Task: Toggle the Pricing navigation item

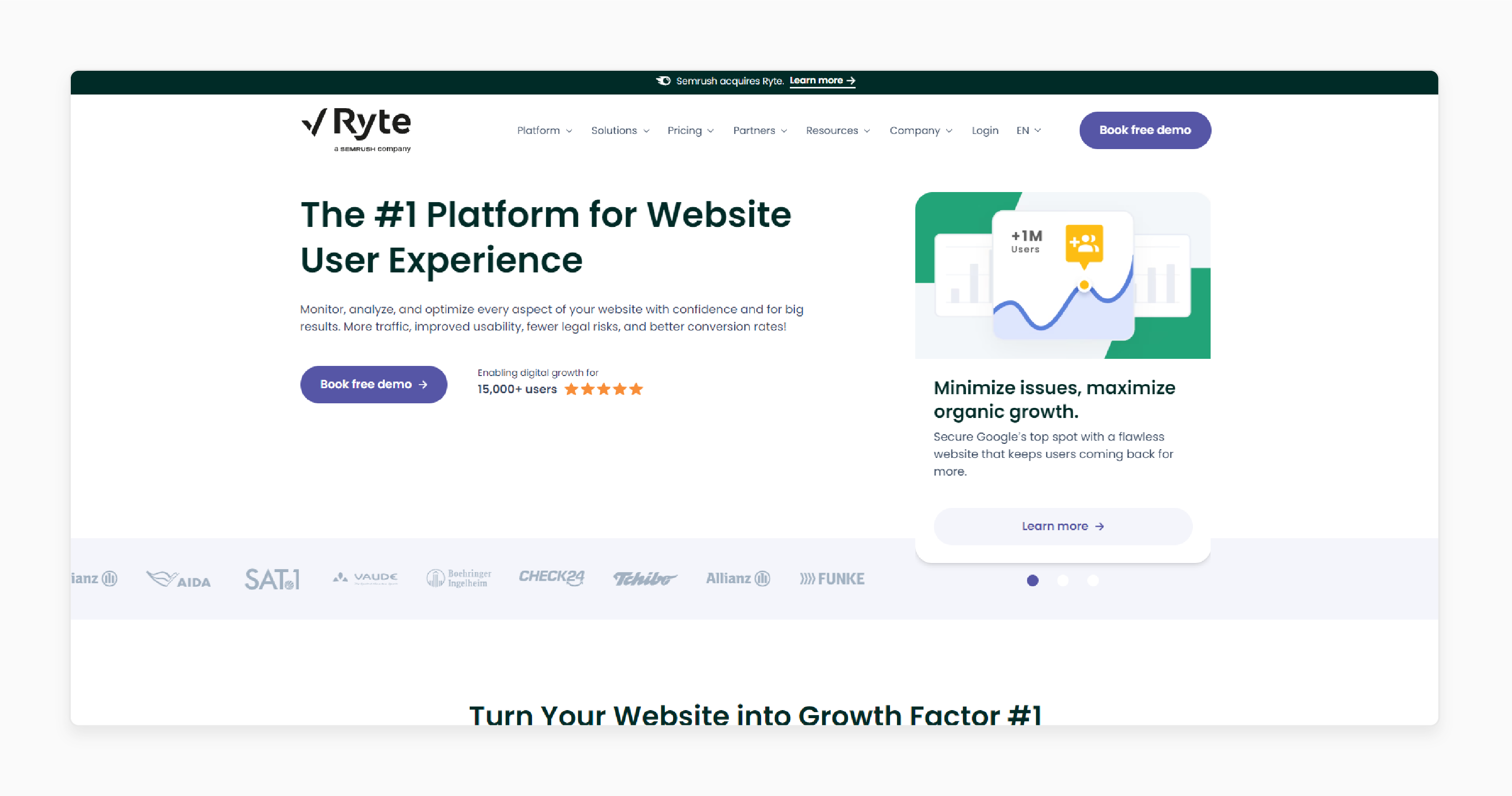Action: [x=691, y=130]
